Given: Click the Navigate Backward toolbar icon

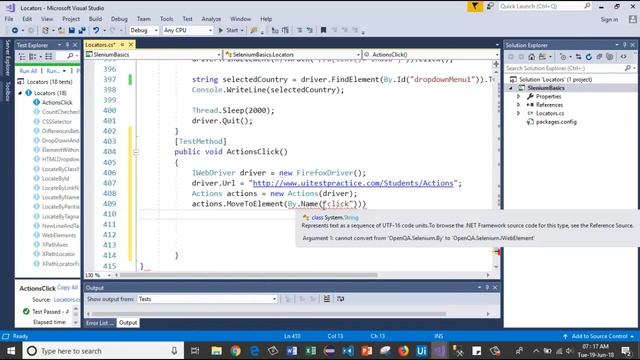Looking at the screenshot, I should point(15,30).
